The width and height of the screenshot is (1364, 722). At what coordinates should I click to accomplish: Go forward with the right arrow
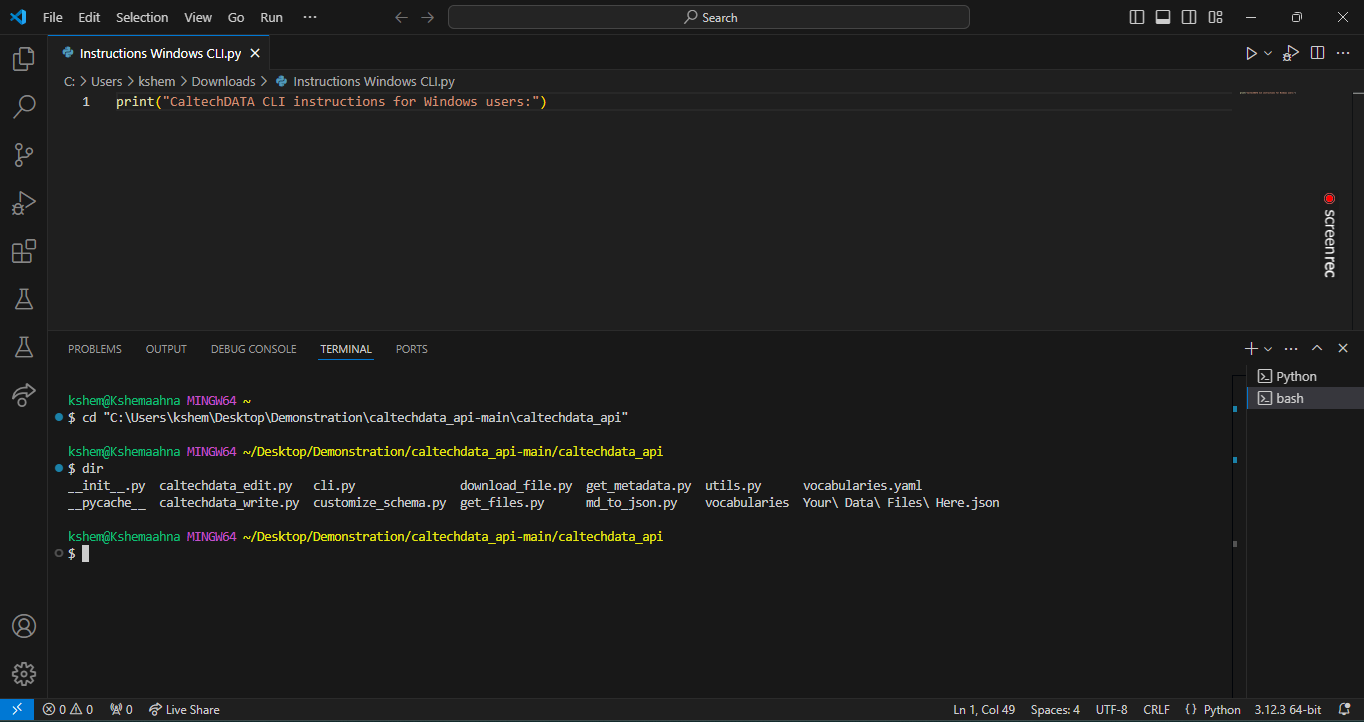click(427, 17)
